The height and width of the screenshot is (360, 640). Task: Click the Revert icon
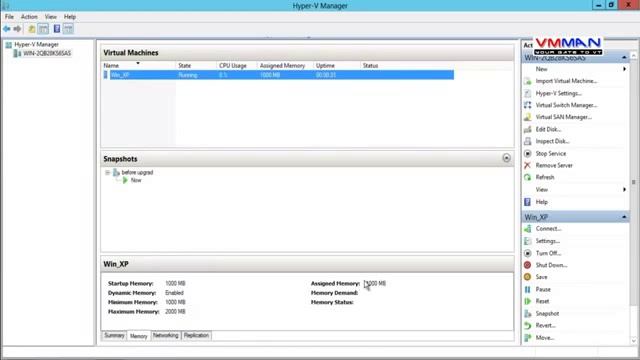point(527,326)
